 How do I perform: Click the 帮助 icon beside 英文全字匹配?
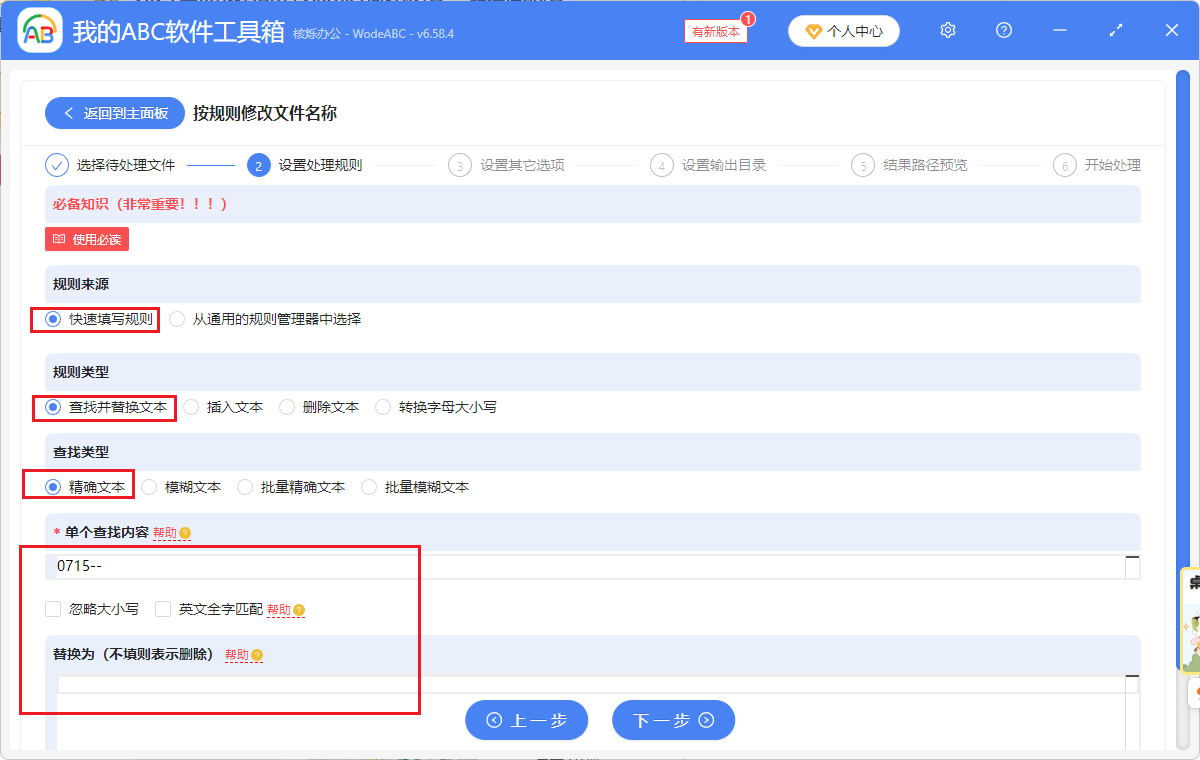299,609
